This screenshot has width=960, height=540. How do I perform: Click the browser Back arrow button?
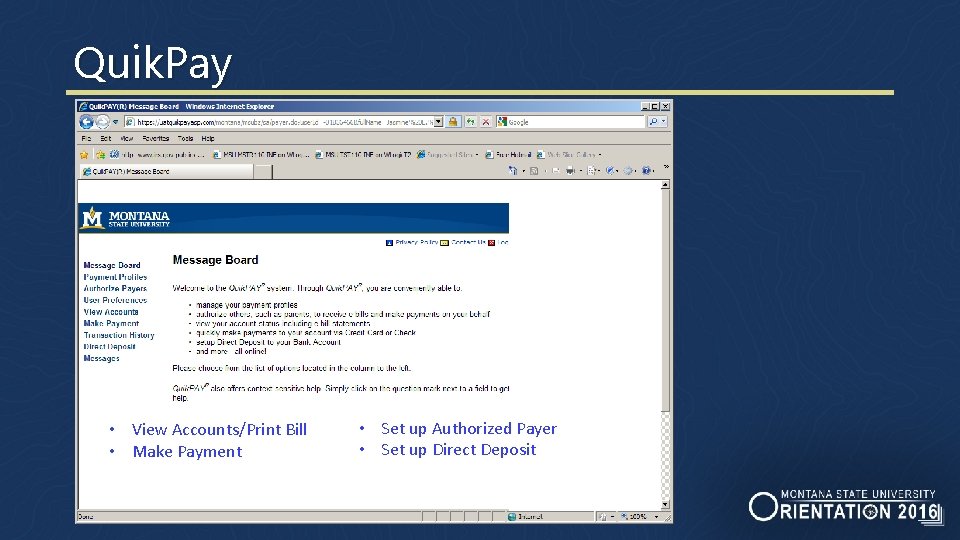(86, 122)
